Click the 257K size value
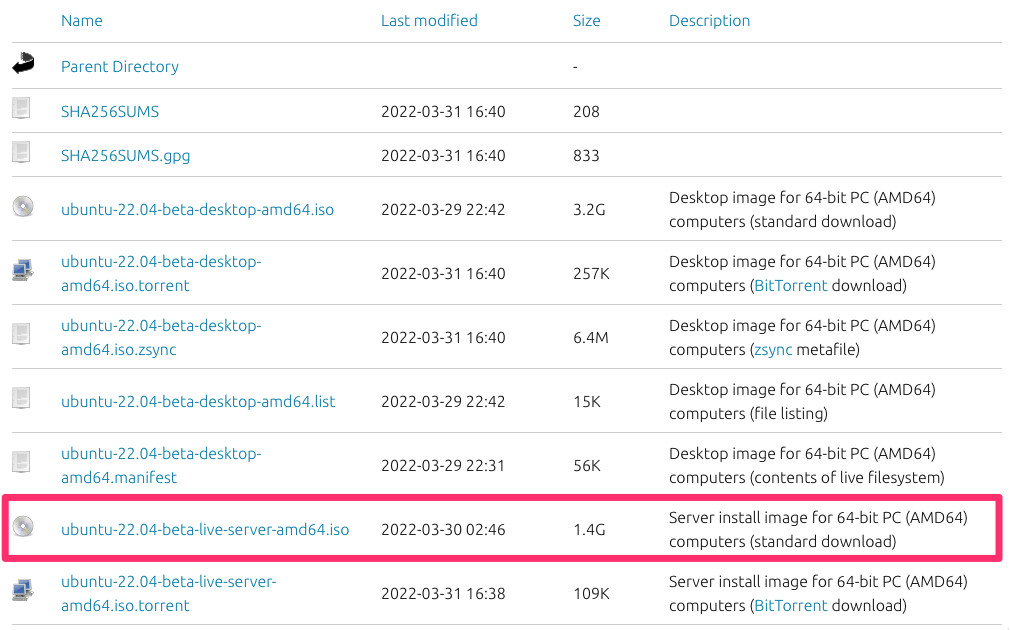Screen dimensions: 1010x630 pos(591,274)
